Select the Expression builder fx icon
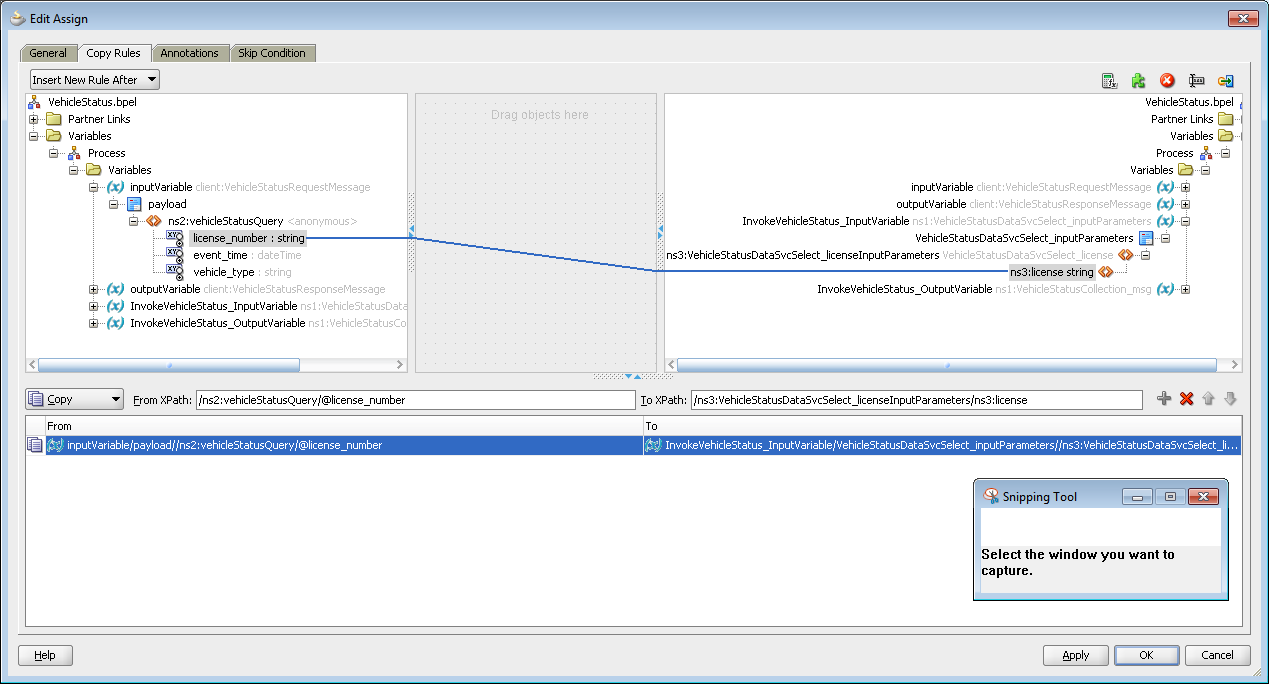Viewport: 1269px width, 684px height. point(1109,81)
